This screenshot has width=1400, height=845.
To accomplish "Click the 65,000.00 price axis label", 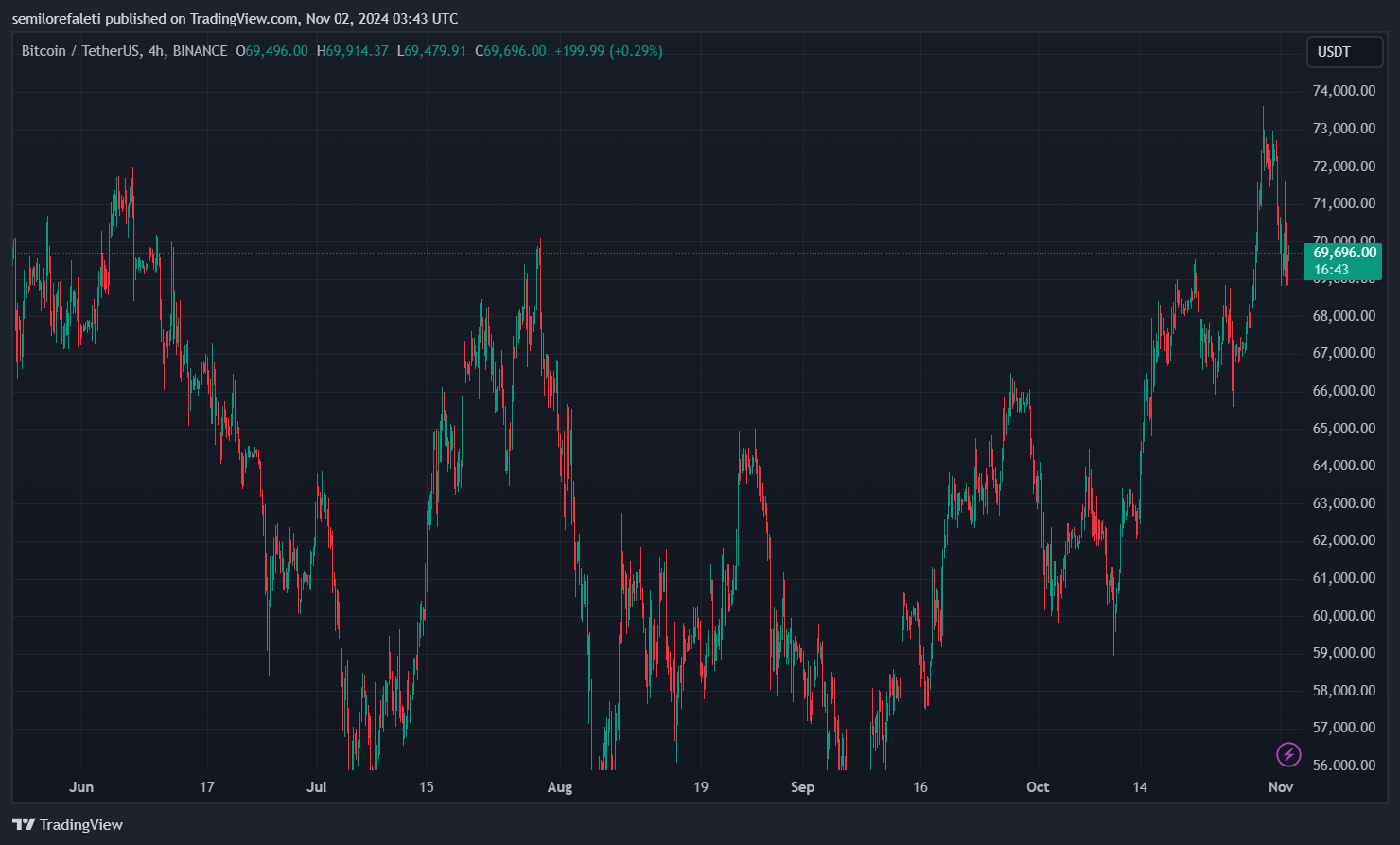I will (1344, 429).
